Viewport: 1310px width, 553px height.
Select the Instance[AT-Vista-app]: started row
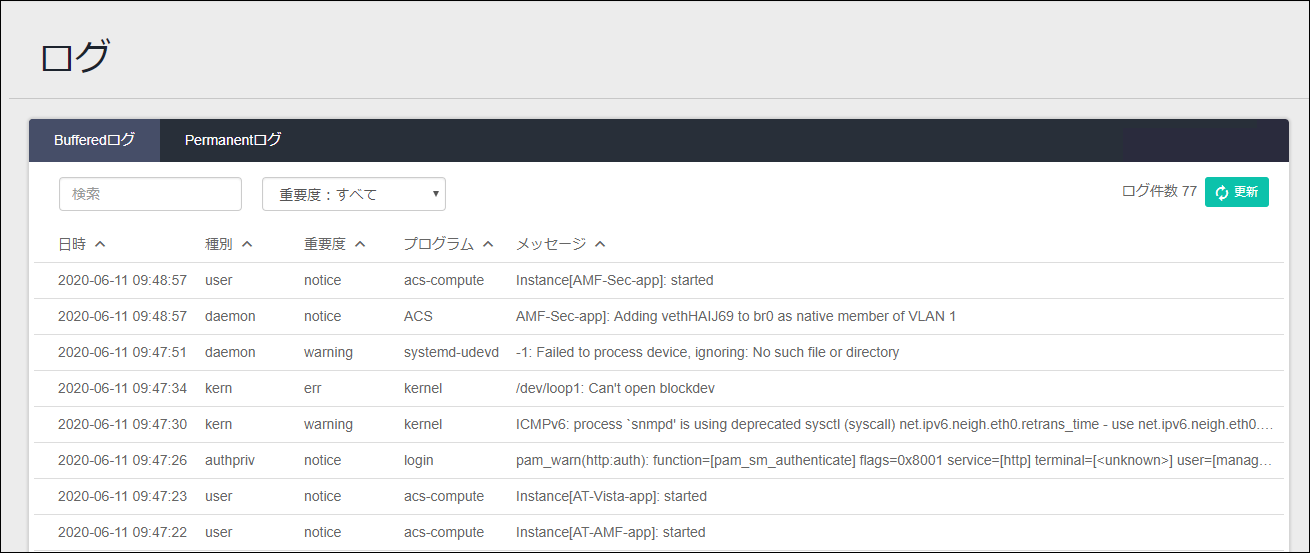pyautogui.click(x=658, y=496)
